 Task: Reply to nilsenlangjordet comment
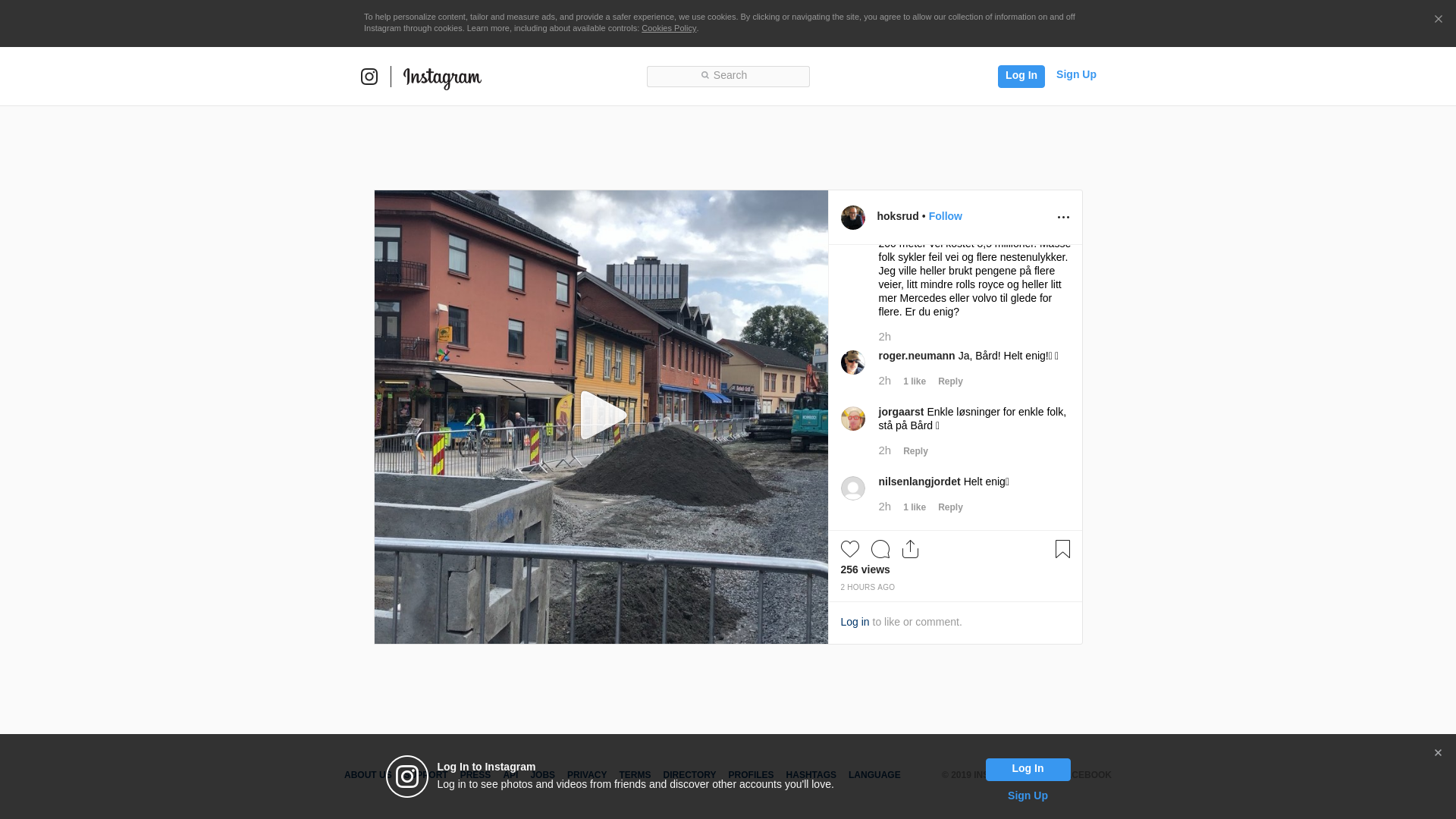(x=950, y=507)
